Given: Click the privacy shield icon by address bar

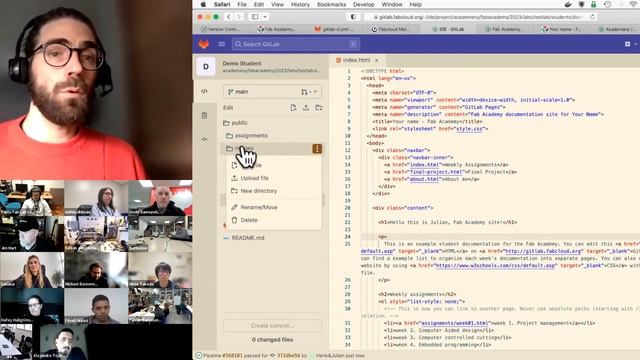Looking at the screenshot, I should pyautogui.click(x=353, y=17).
